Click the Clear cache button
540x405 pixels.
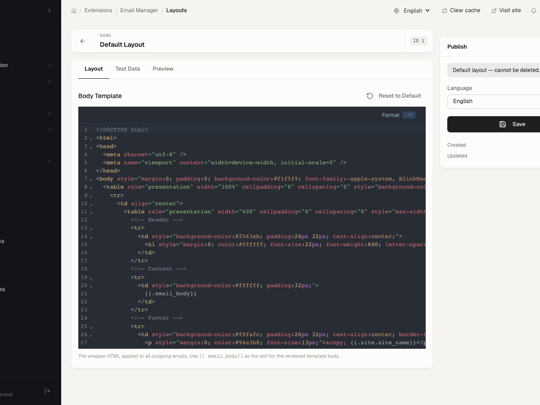[x=461, y=10]
